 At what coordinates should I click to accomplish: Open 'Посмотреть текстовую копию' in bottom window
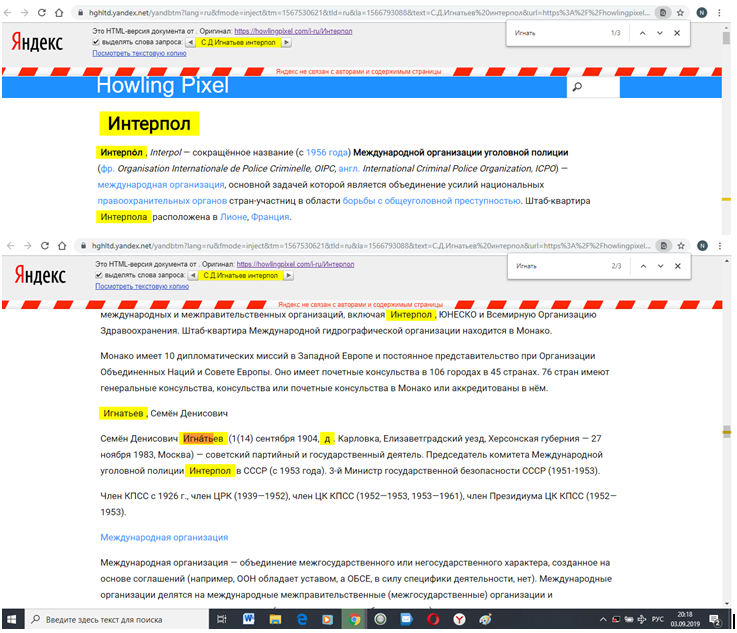point(142,286)
